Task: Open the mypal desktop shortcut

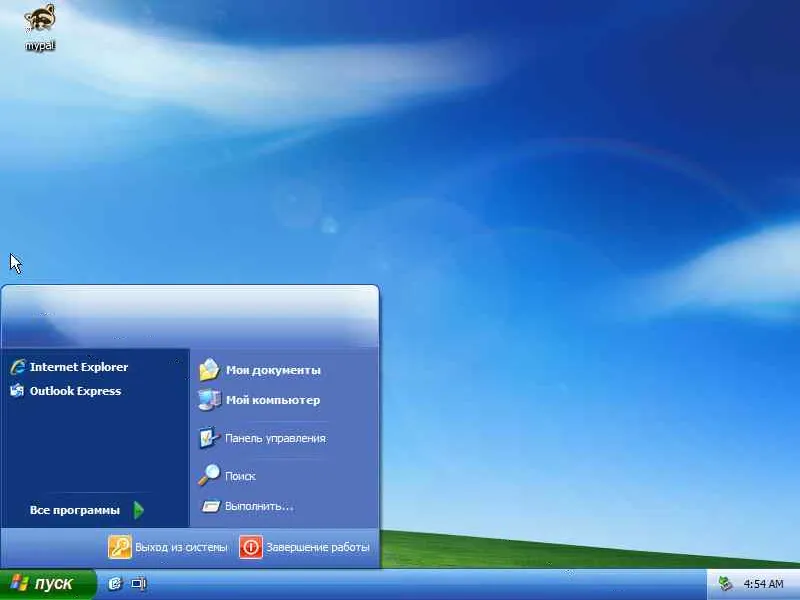Action: click(40, 27)
